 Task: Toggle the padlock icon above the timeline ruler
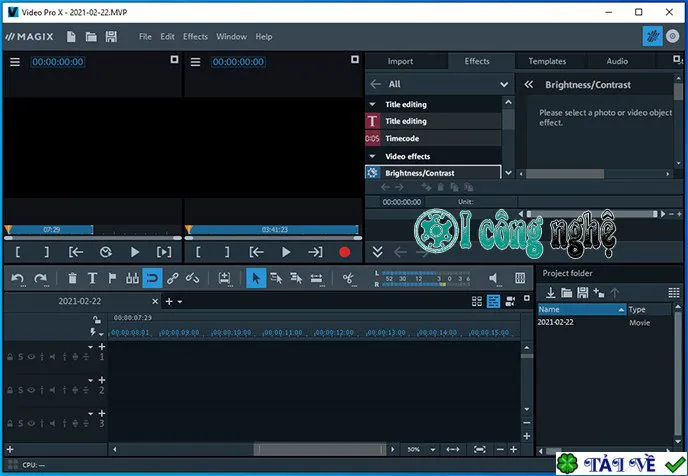[97, 319]
